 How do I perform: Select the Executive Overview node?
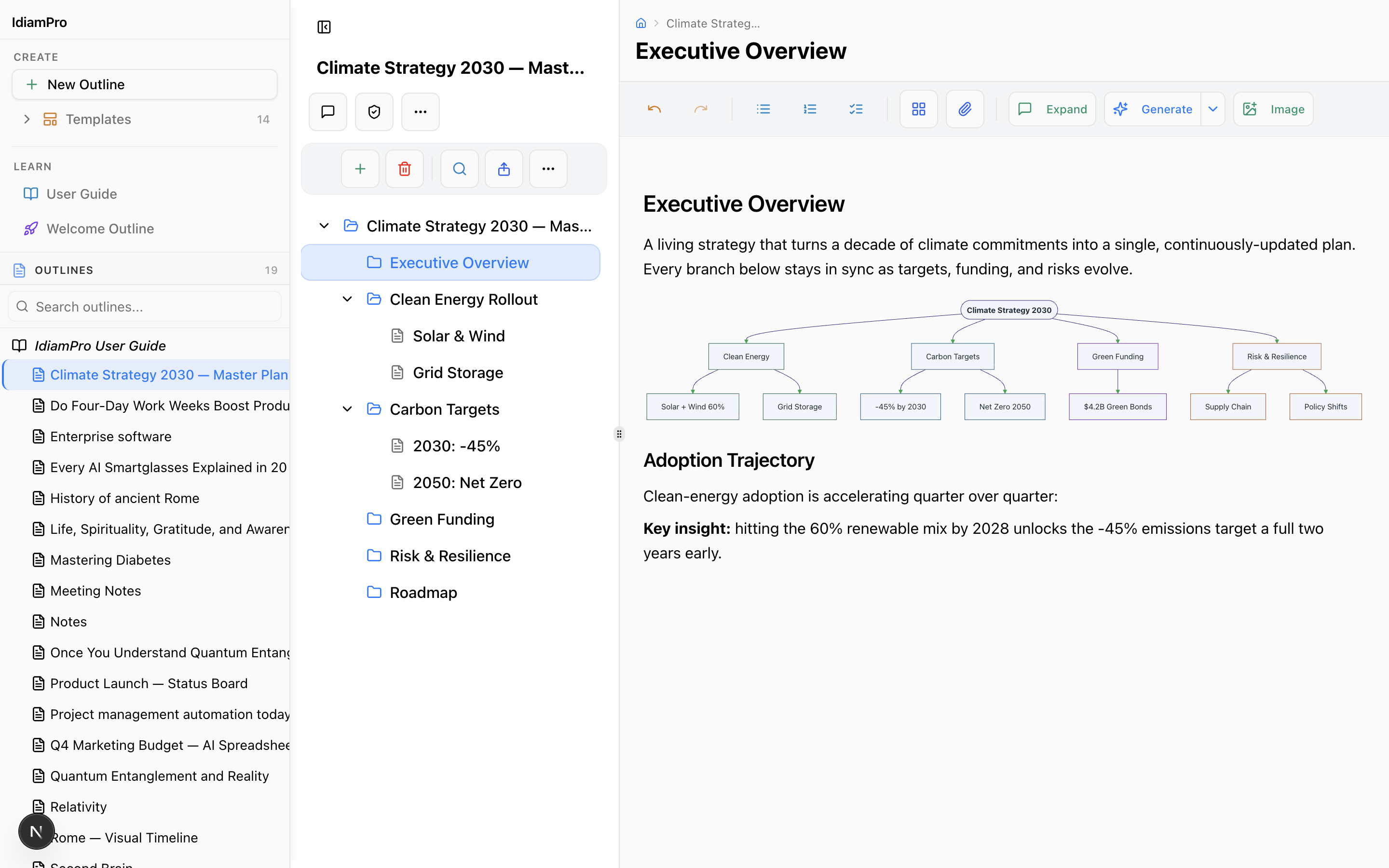tap(450, 262)
